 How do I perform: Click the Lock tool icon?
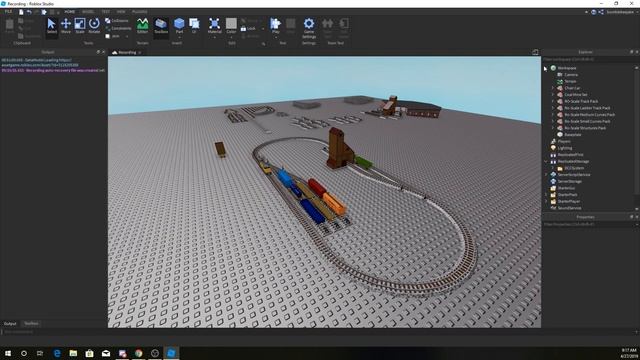[x=243, y=29]
